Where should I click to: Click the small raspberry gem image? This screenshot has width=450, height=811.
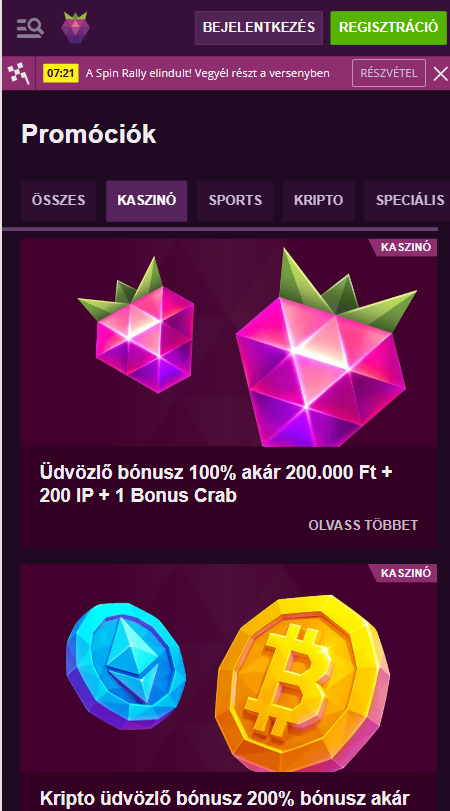click(136, 324)
